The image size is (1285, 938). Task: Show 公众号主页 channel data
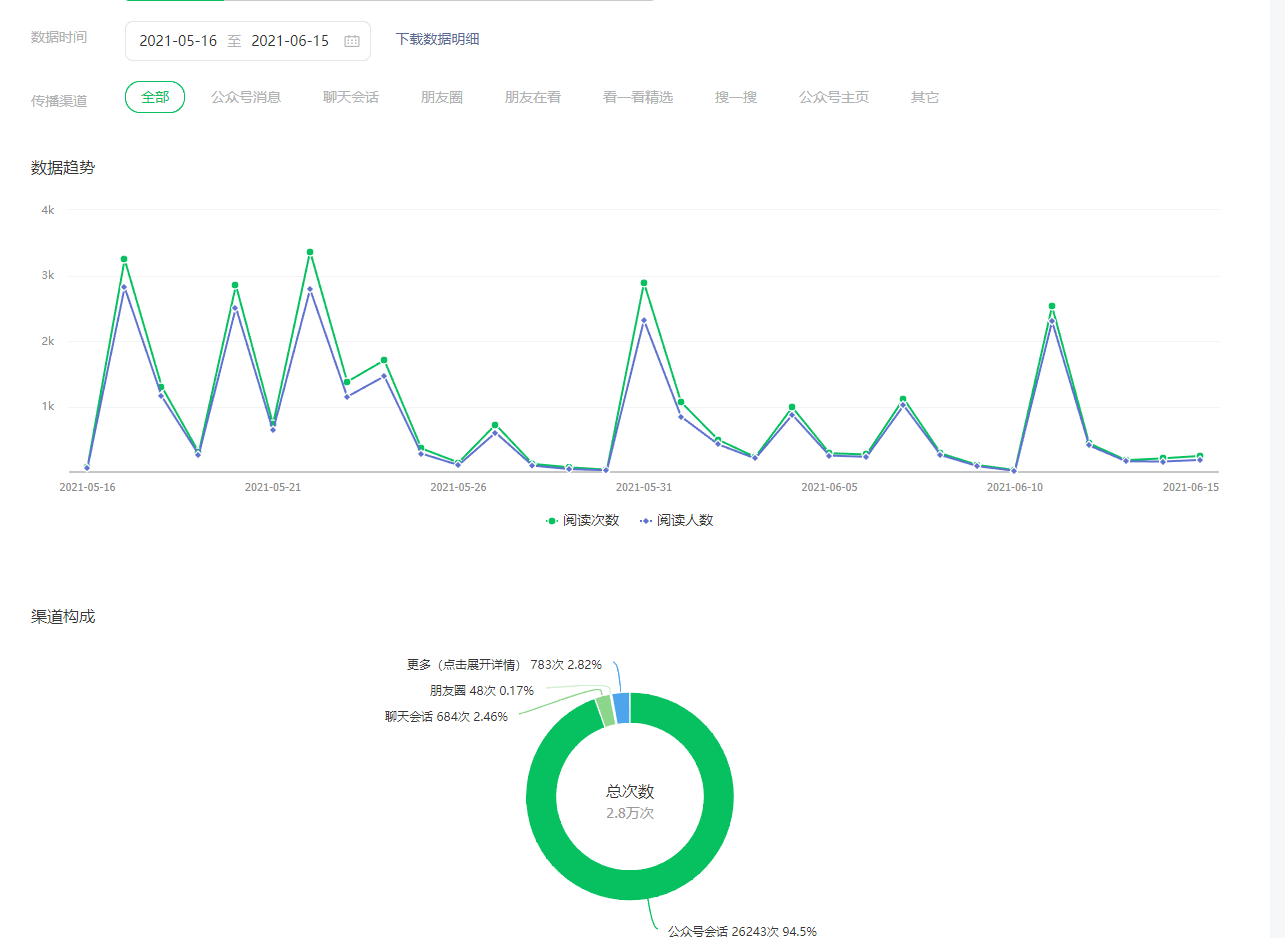point(833,97)
